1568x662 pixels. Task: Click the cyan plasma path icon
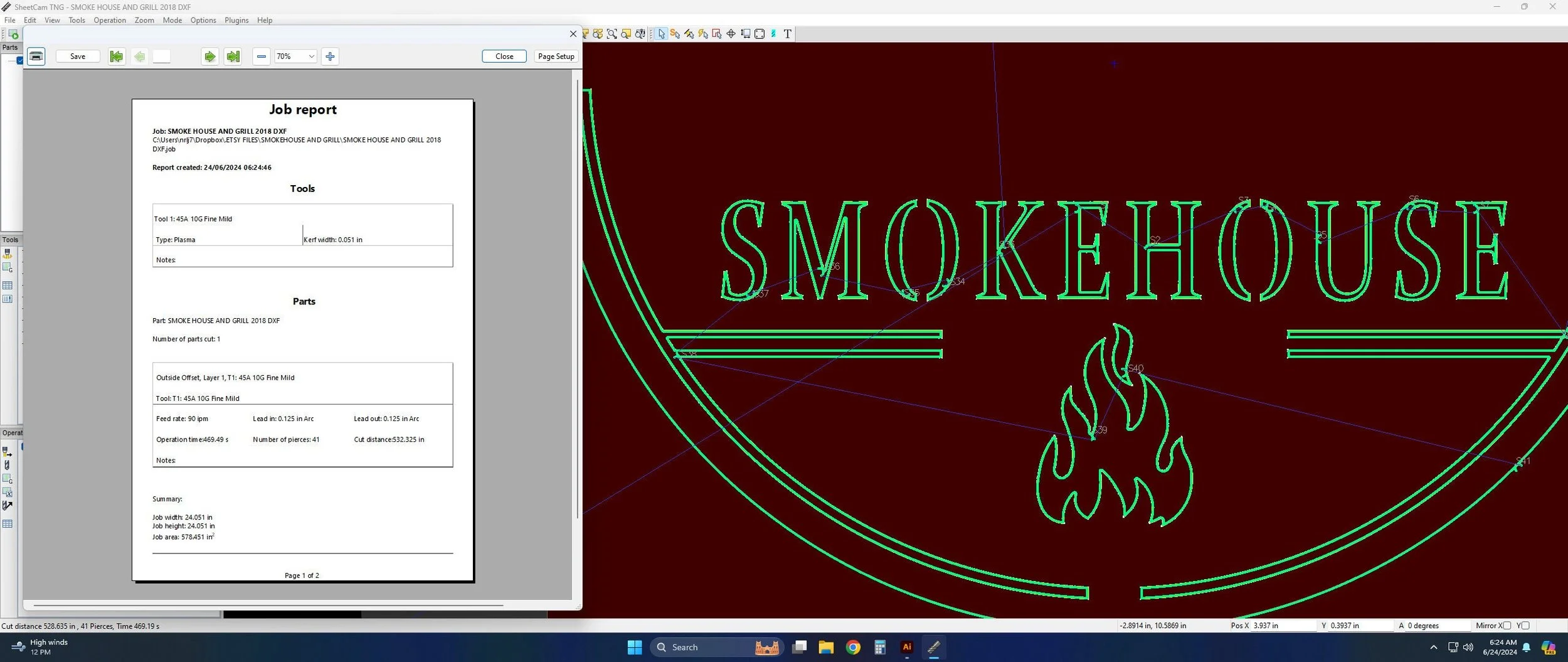tap(773, 34)
